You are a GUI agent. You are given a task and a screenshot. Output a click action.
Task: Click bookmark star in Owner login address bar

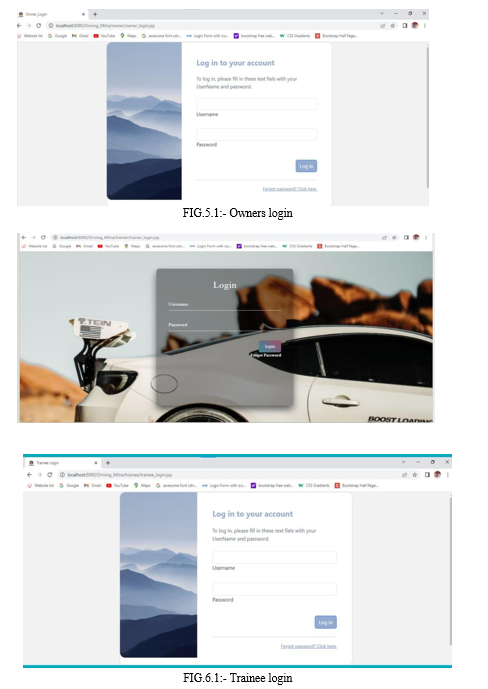click(393, 25)
